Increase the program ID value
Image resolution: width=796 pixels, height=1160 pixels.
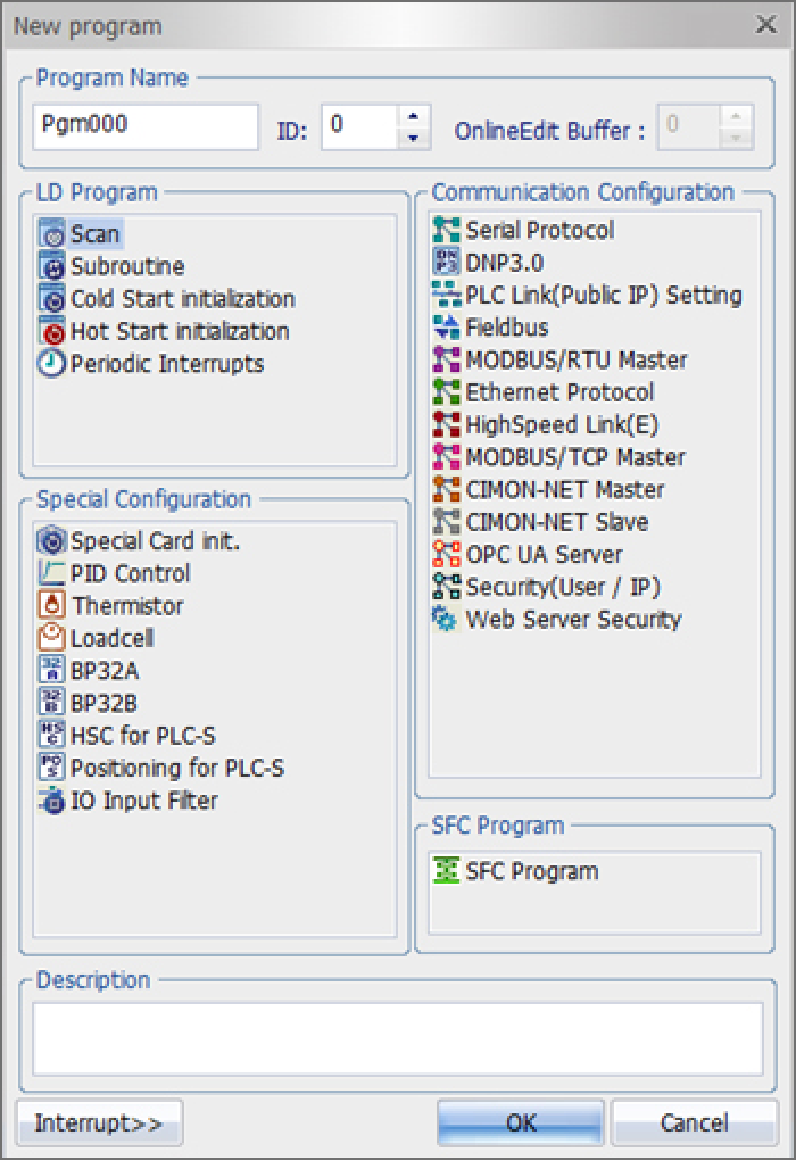click(x=414, y=116)
